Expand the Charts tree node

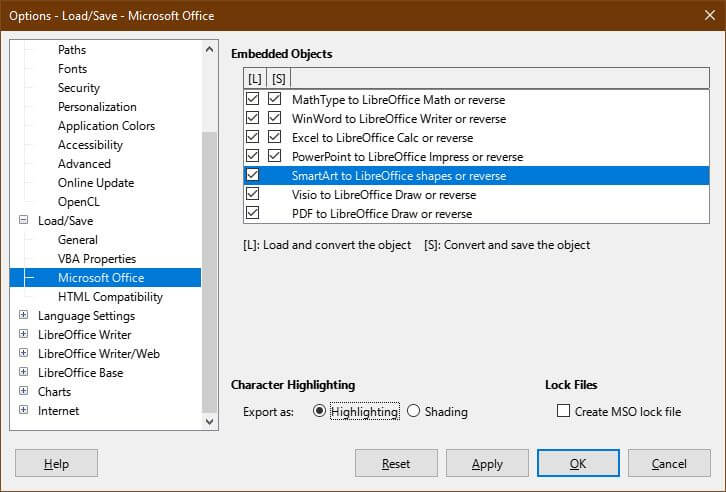pos(24,392)
